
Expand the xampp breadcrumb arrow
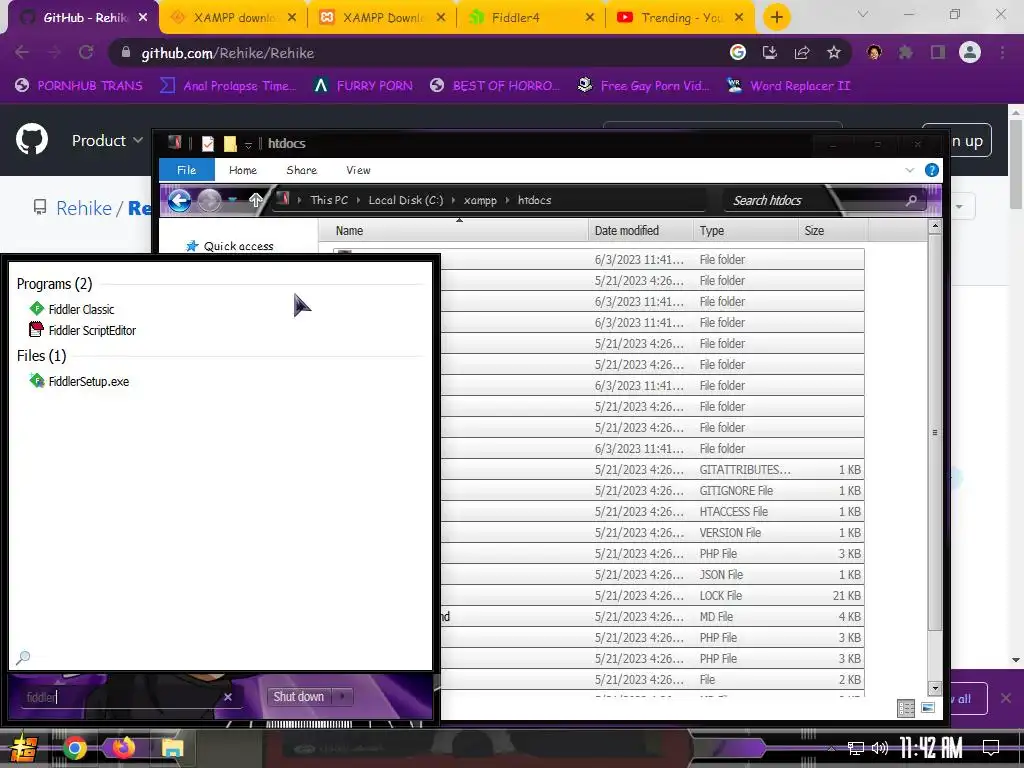click(507, 200)
